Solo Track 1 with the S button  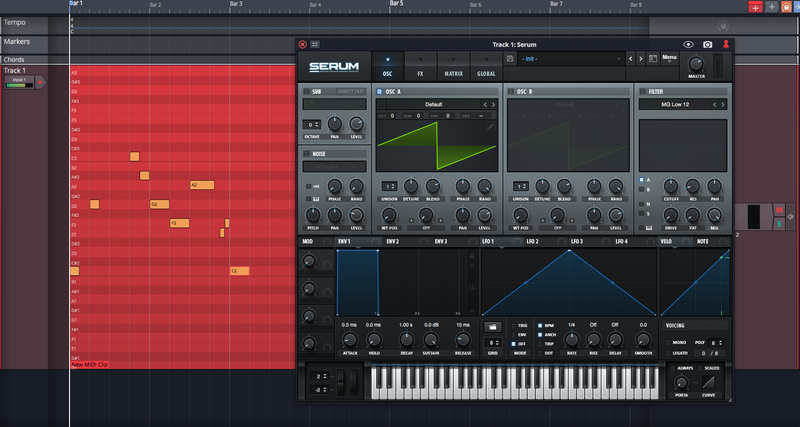[779, 223]
